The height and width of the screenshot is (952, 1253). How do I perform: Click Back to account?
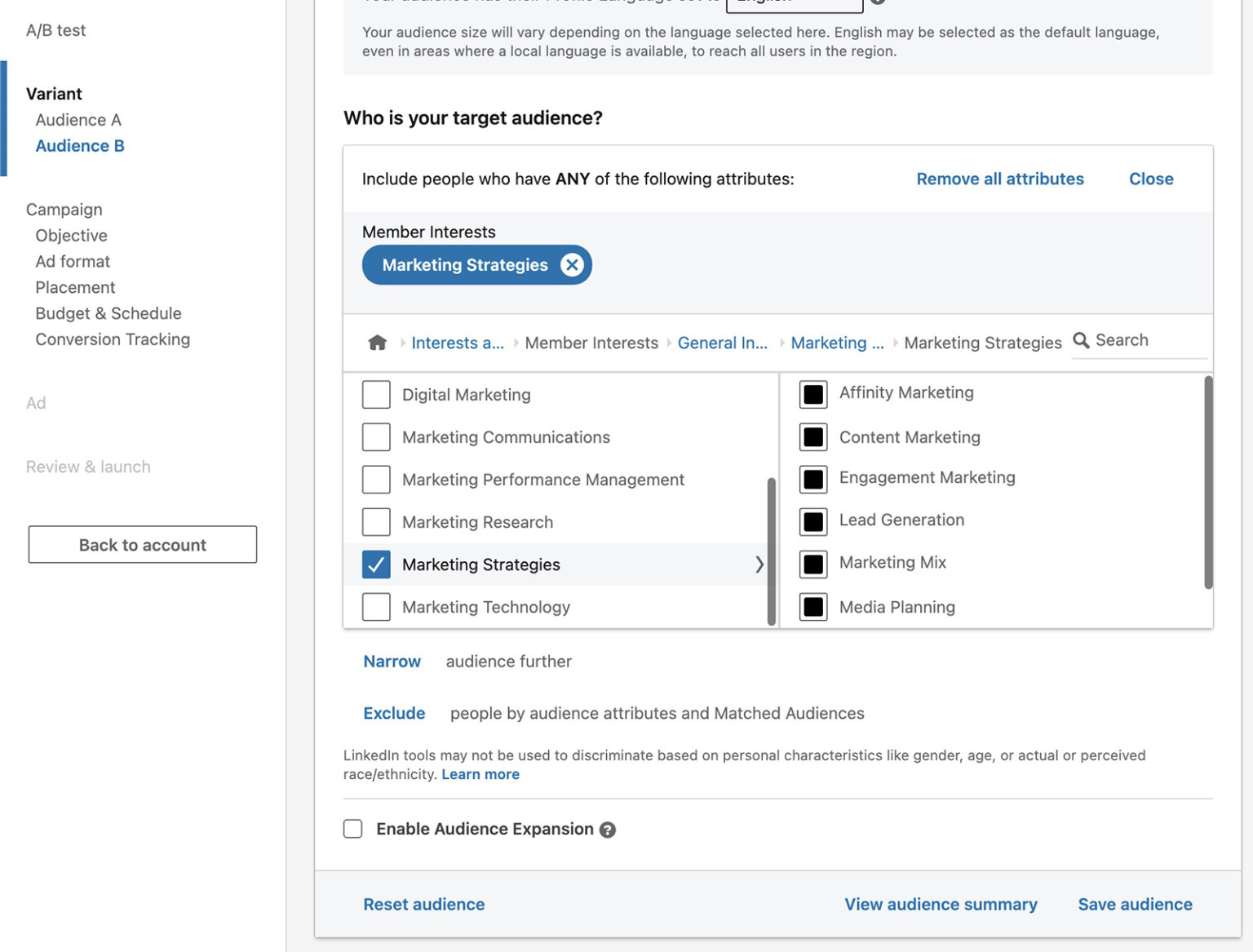142,544
